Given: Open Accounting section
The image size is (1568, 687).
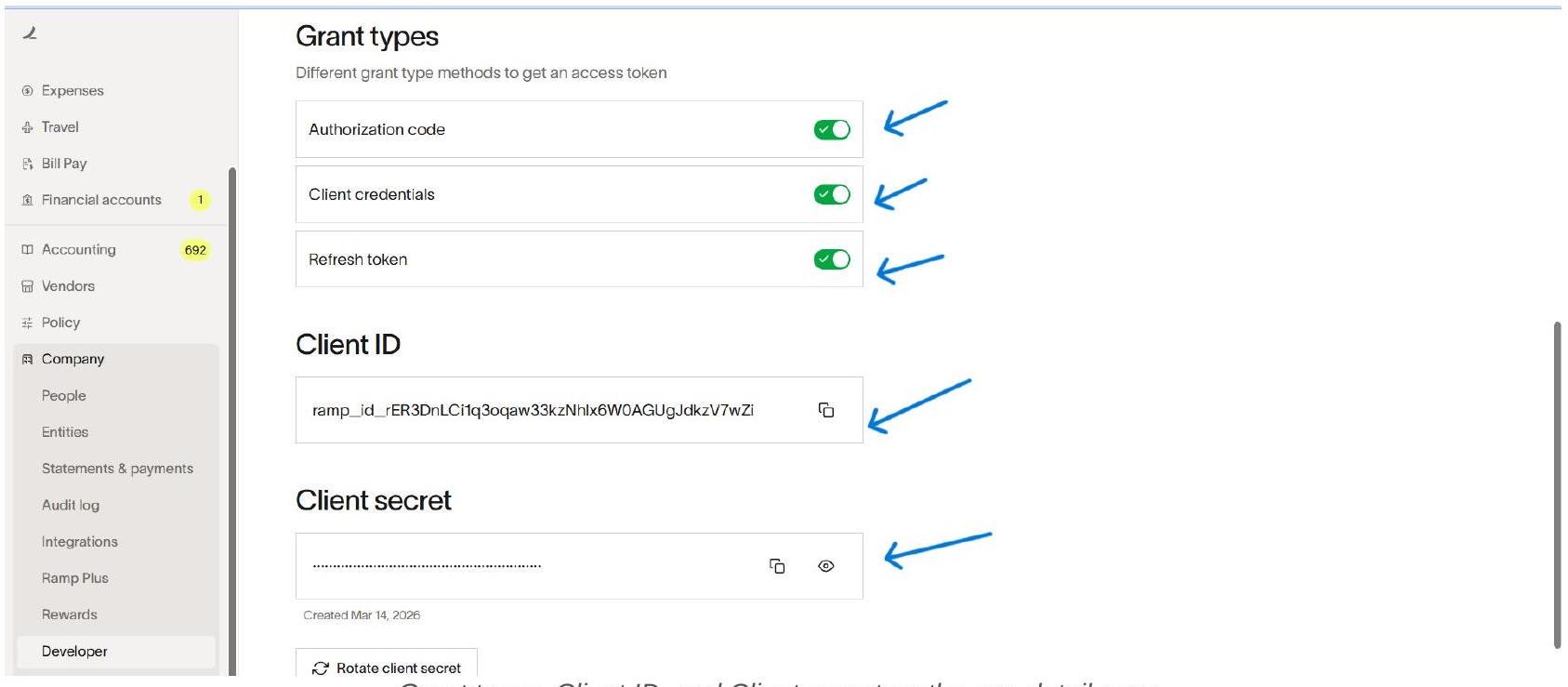Looking at the screenshot, I should [x=79, y=250].
